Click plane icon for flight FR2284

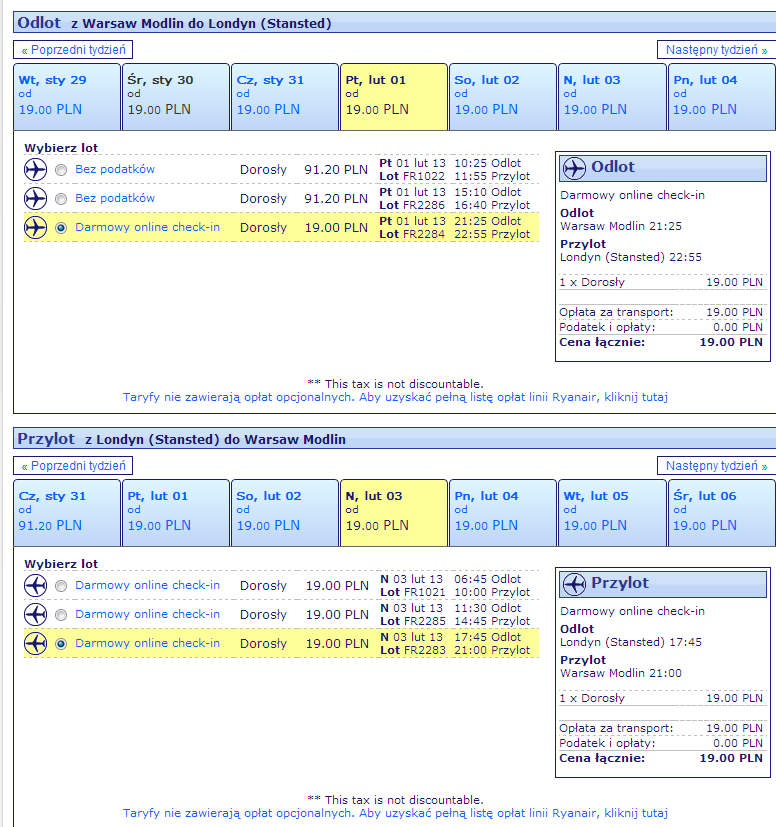(35, 228)
